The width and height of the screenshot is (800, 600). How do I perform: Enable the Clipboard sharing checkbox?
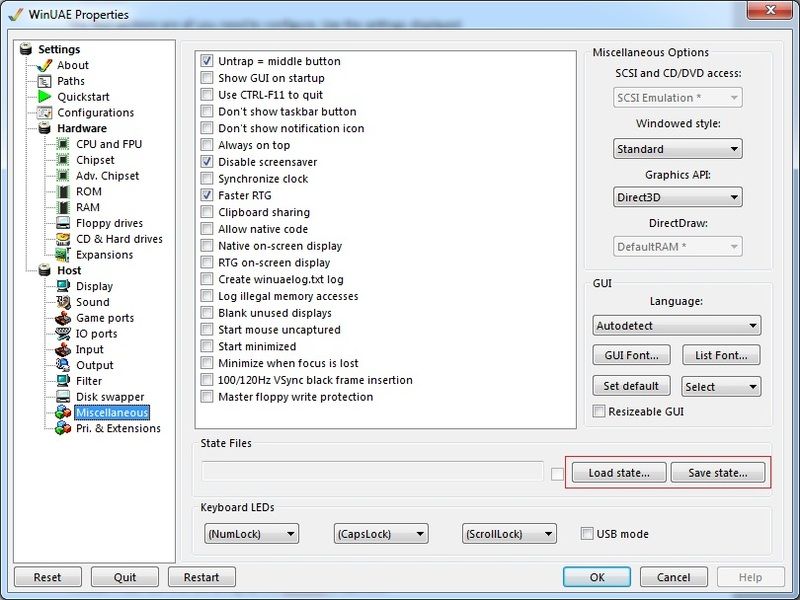coord(207,212)
